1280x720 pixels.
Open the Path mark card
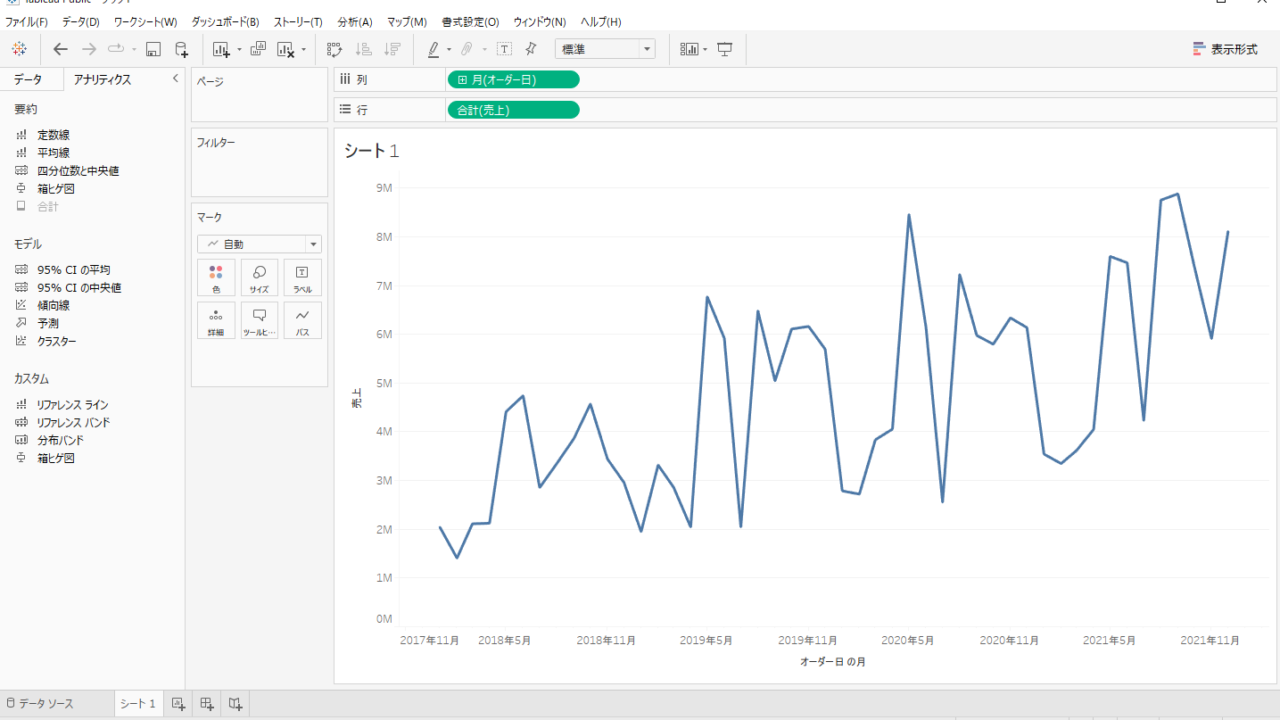point(302,320)
